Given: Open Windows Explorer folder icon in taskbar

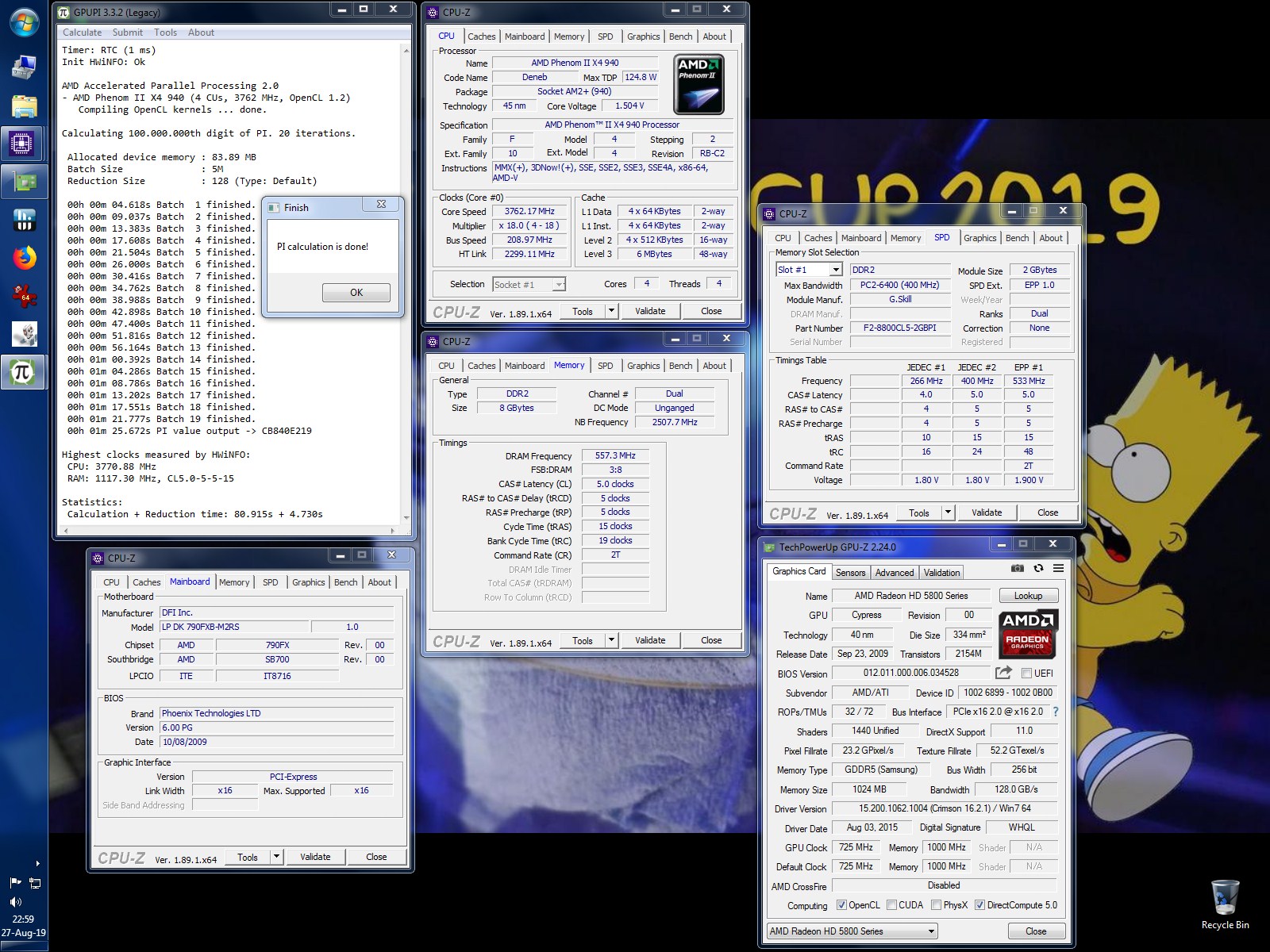Looking at the screenshot, I should pyautogui.click(x=24, y=106).
